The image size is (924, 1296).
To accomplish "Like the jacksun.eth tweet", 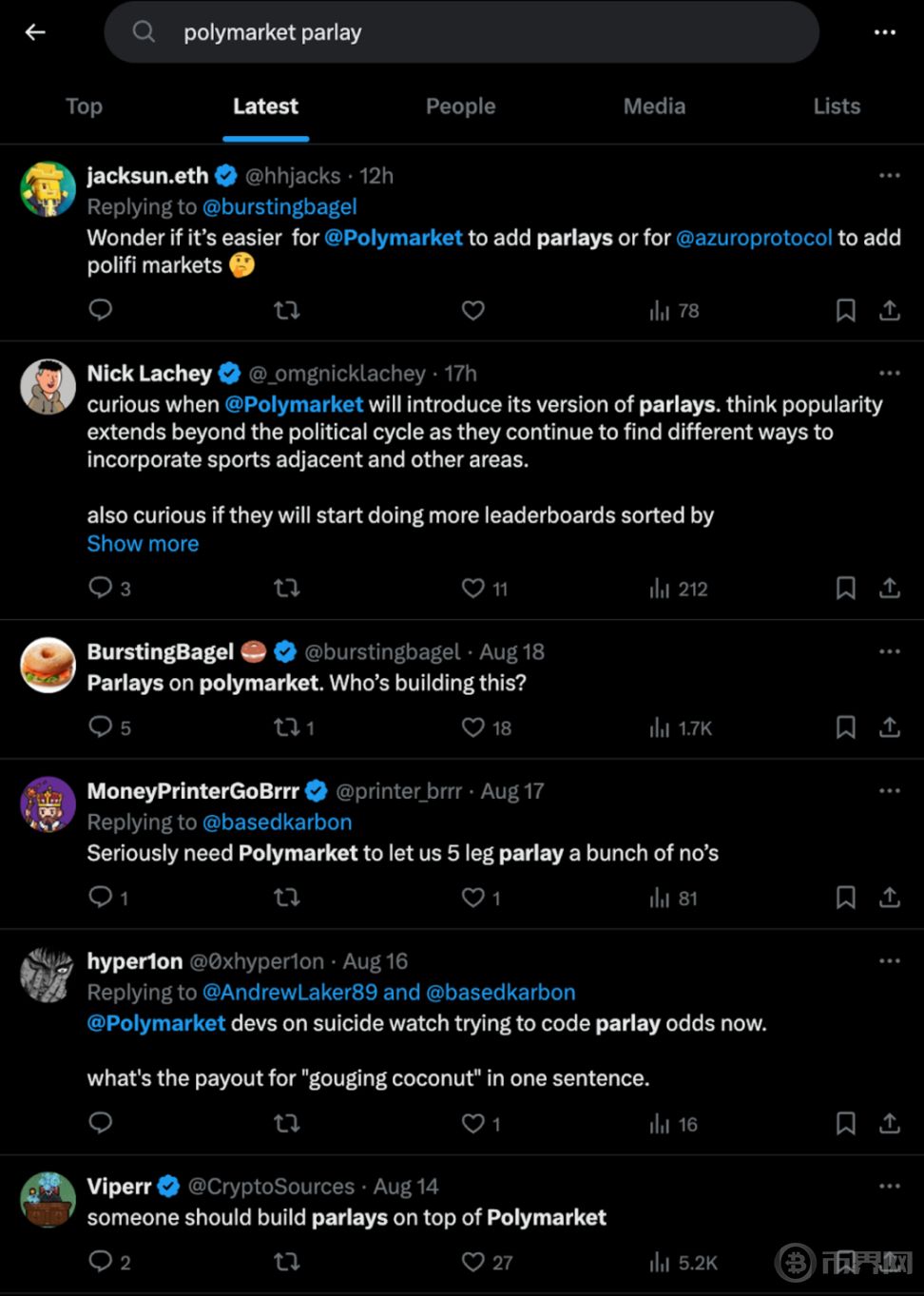I will tap(472, 310).
